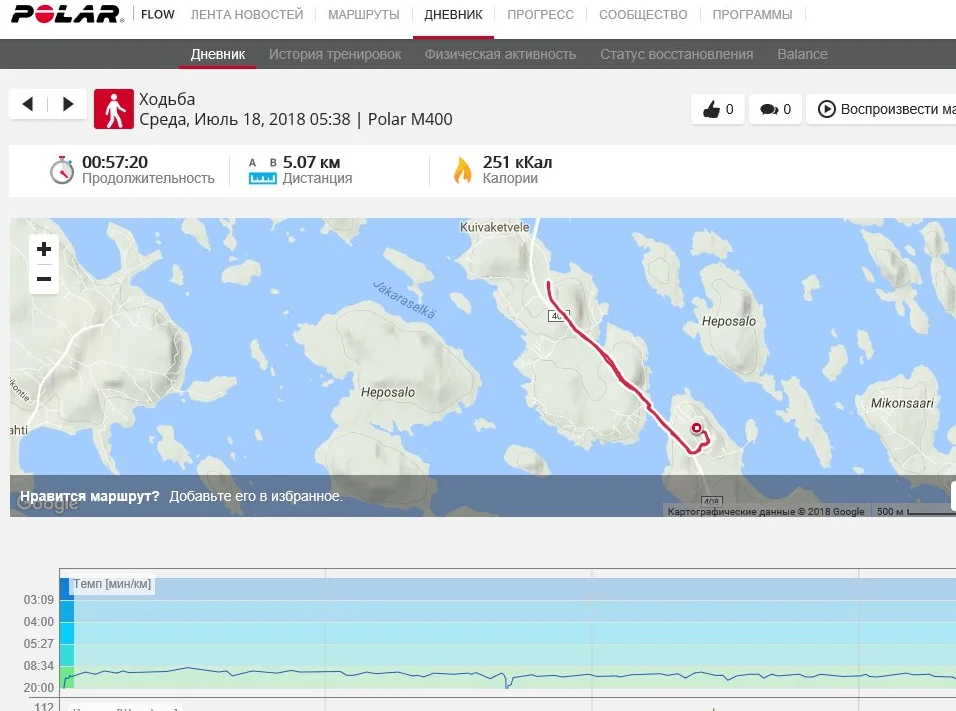The width and height of the screenshot is (956, 711).
Task: Like the workout with thumbs-up button
Action: pos(717,110)
